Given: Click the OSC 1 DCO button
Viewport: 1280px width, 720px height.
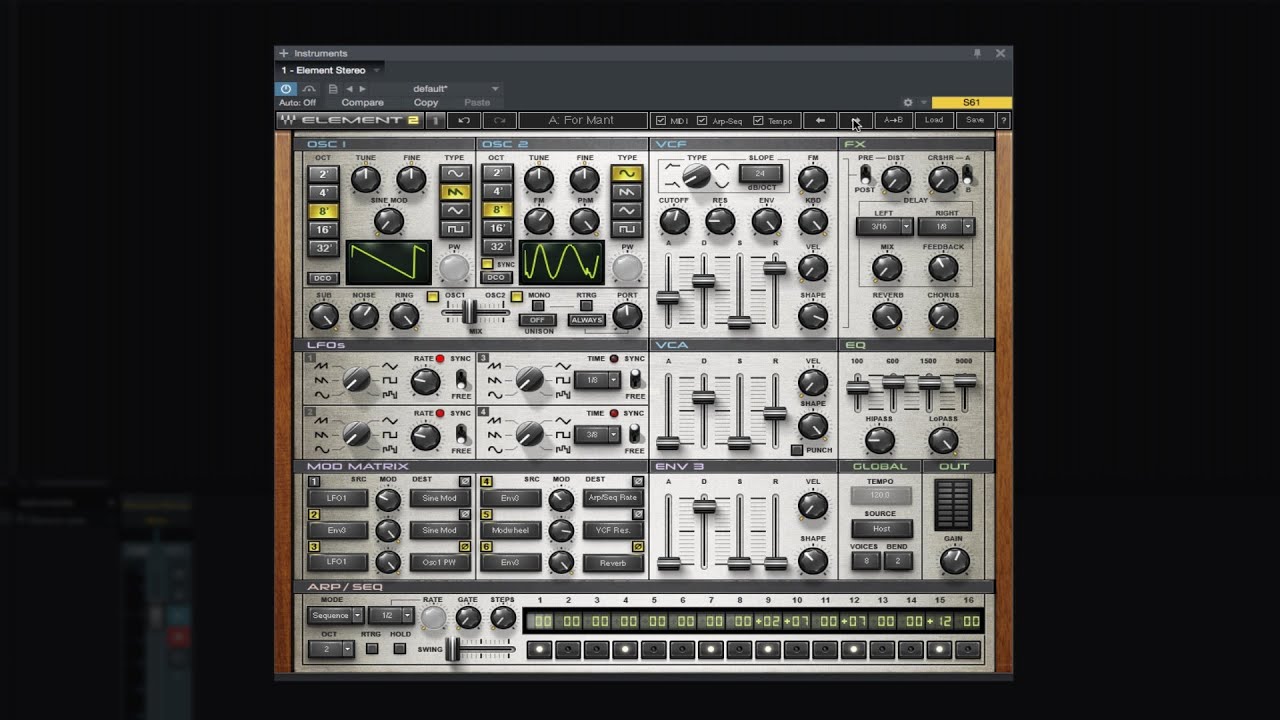Looking at the screenshot, I should [x=323, y=278].
